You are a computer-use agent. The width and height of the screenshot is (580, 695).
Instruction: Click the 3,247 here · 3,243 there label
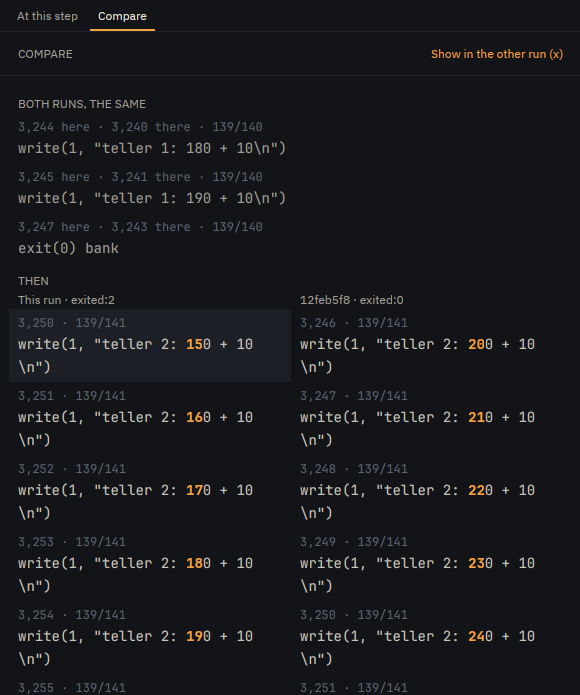point(140,227)
